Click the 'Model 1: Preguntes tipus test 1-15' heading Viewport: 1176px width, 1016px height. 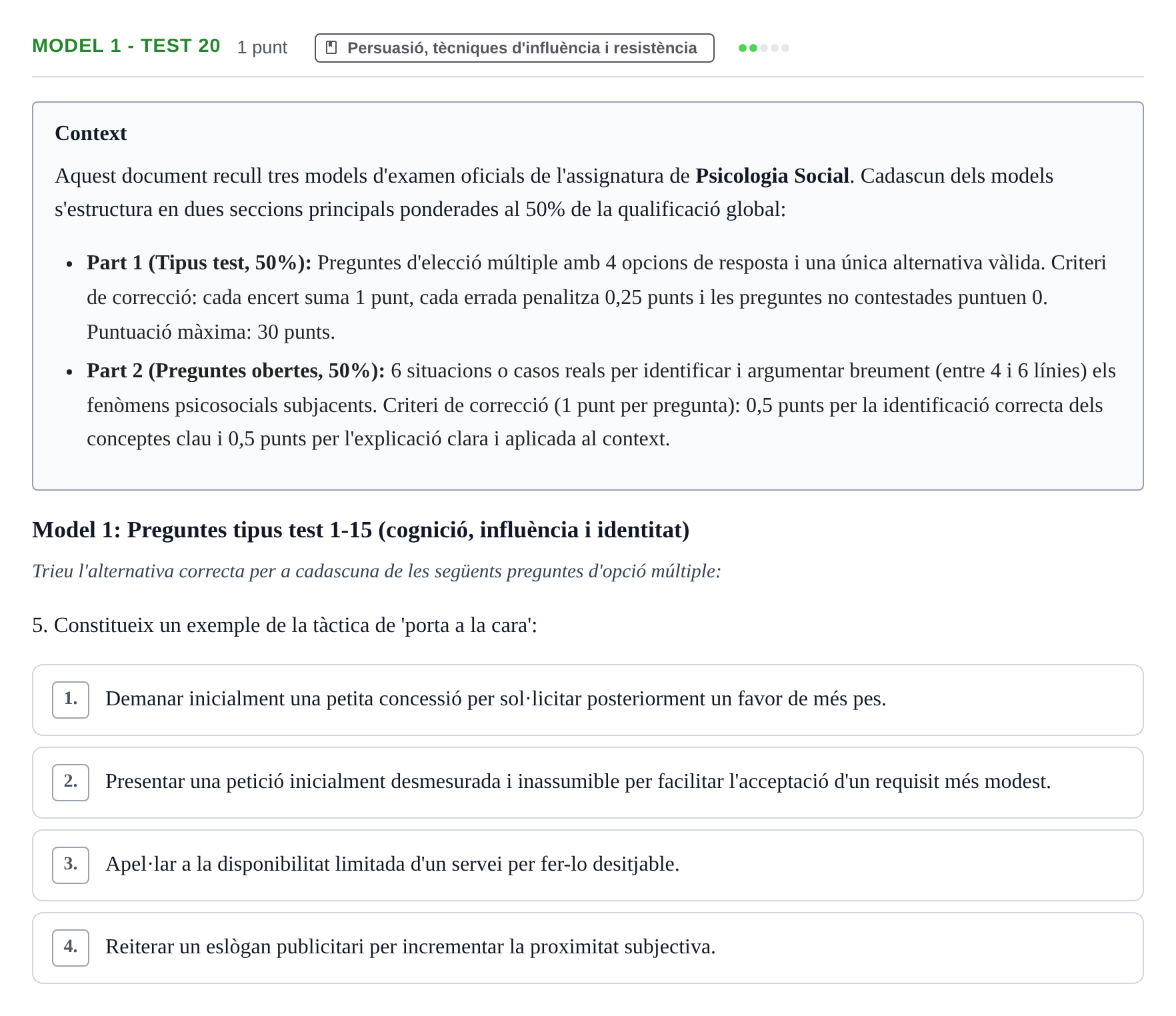point(361,530)
